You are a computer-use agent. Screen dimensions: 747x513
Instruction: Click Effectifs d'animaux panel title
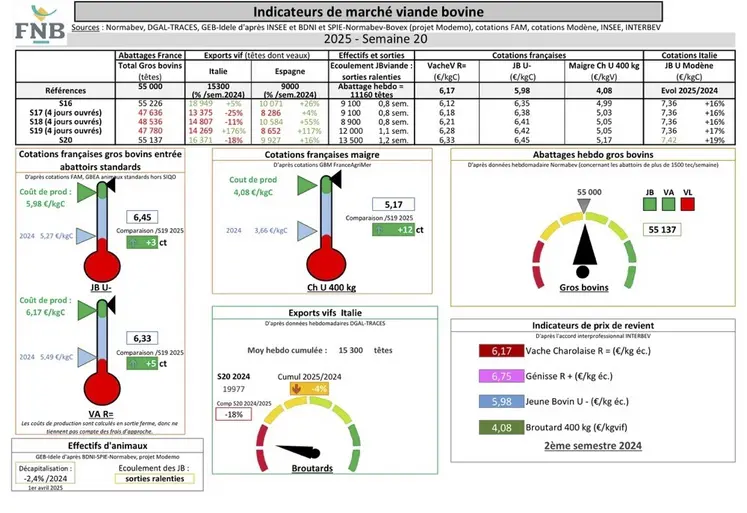pos(107,446)
